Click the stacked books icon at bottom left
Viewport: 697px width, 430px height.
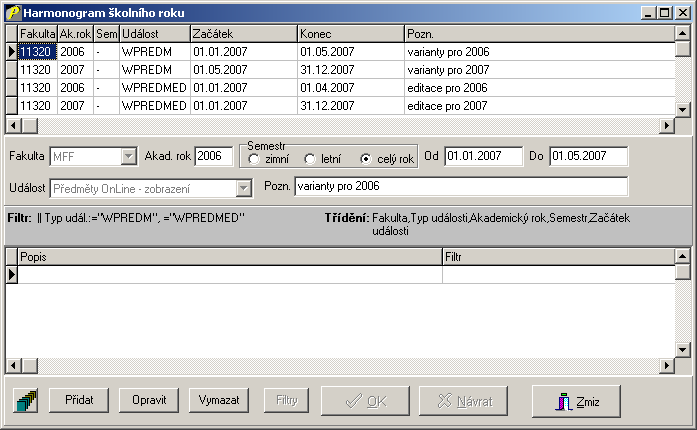[x=25, y=401]
